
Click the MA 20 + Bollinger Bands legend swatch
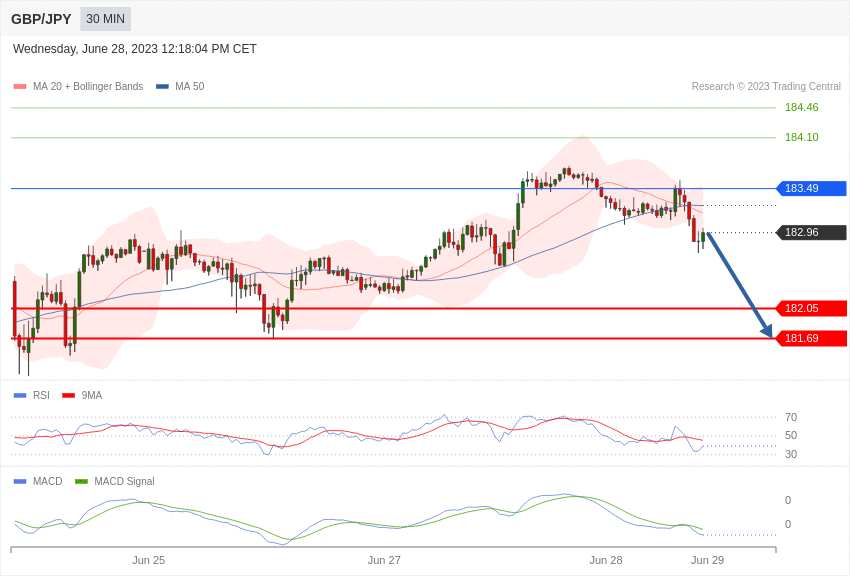[20, 87]
